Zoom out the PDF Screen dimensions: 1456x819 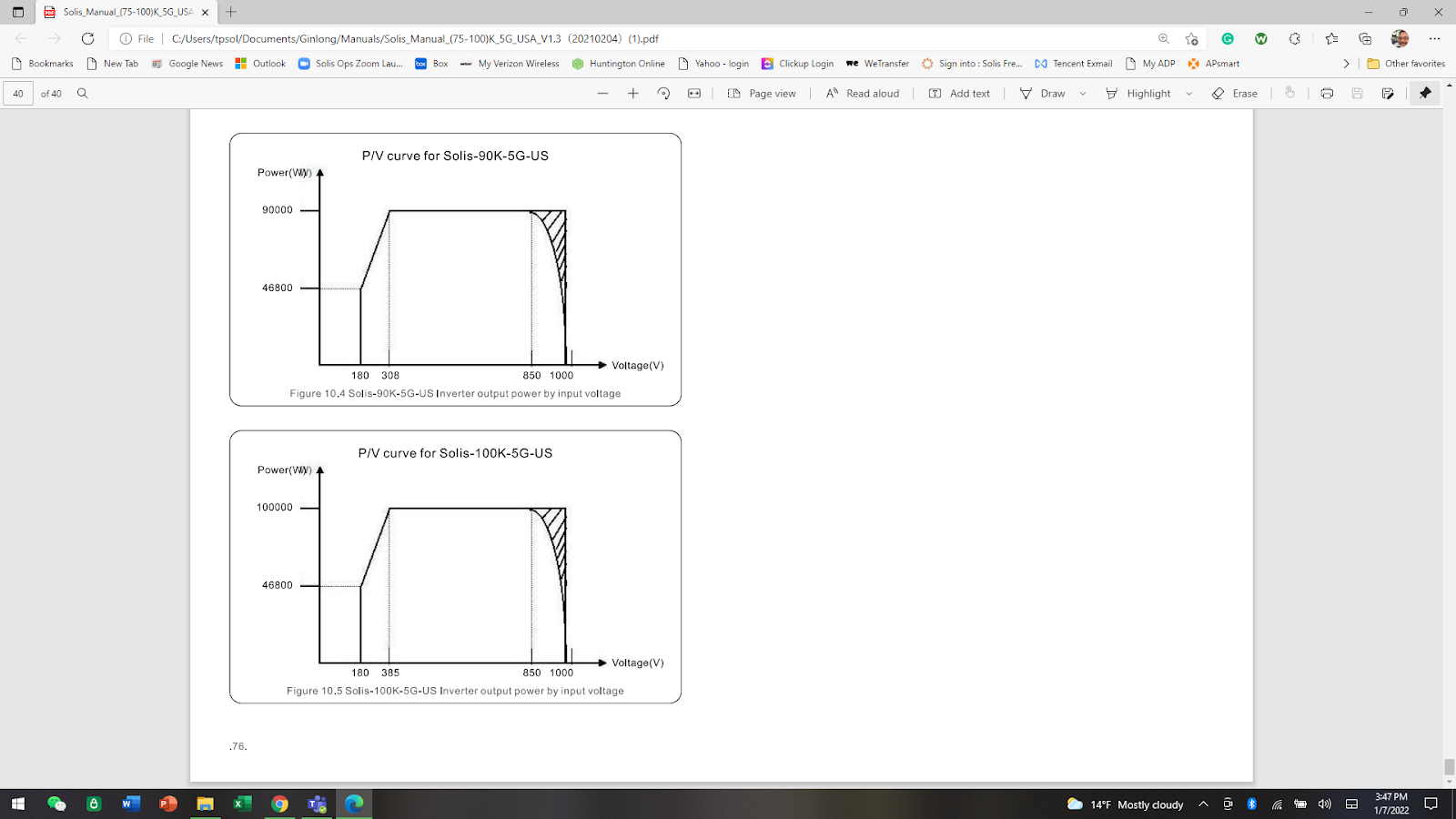click(602, 94)
